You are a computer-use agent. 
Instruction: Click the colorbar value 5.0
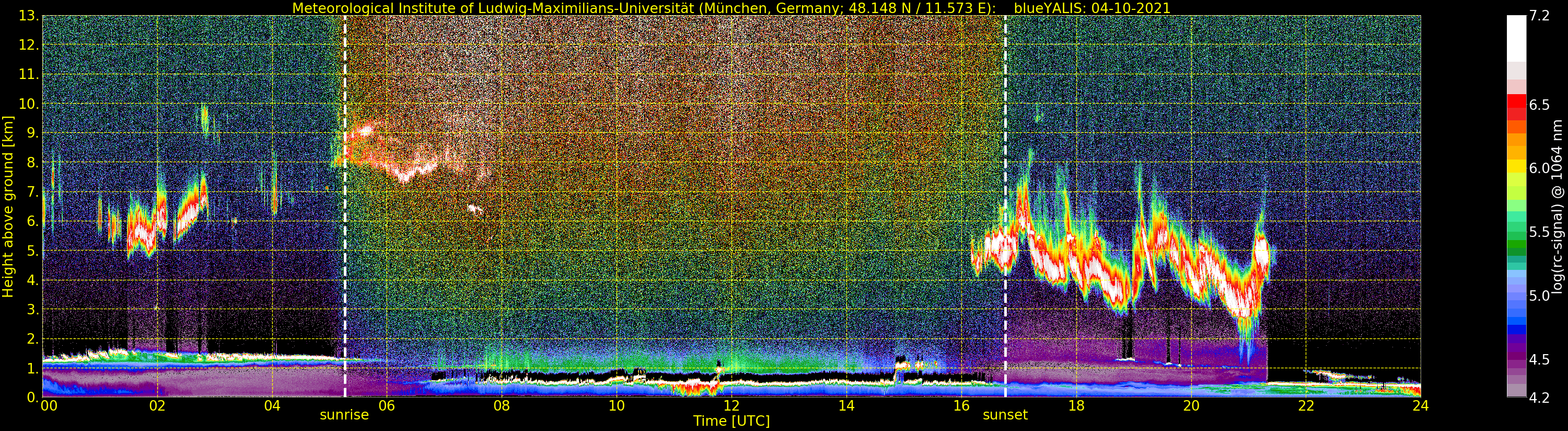[1539, 296]
